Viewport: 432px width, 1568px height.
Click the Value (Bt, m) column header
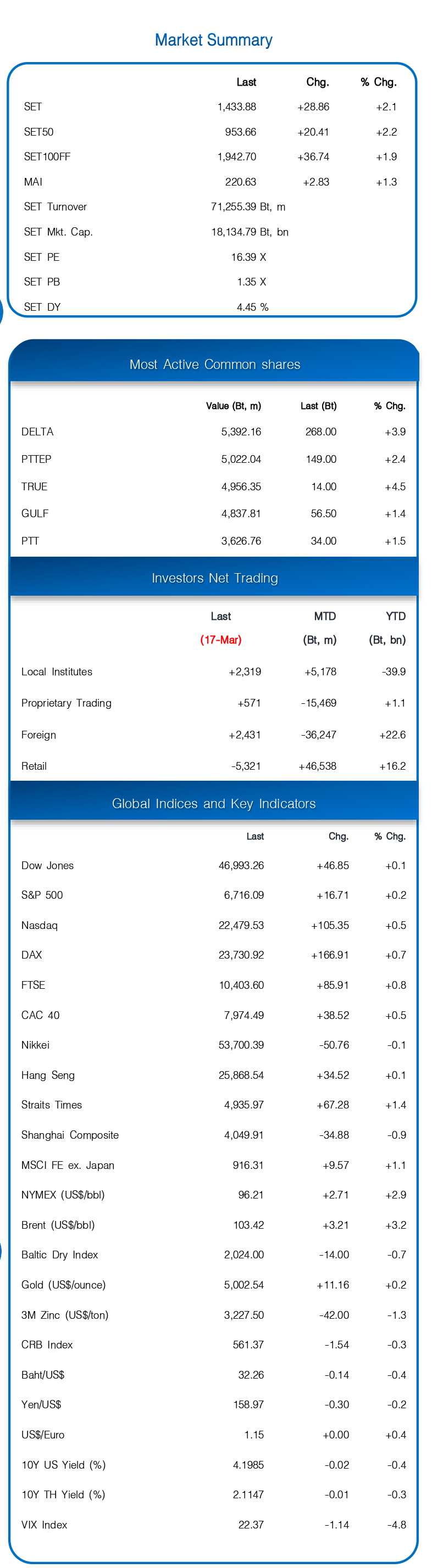tap(234, 406)
